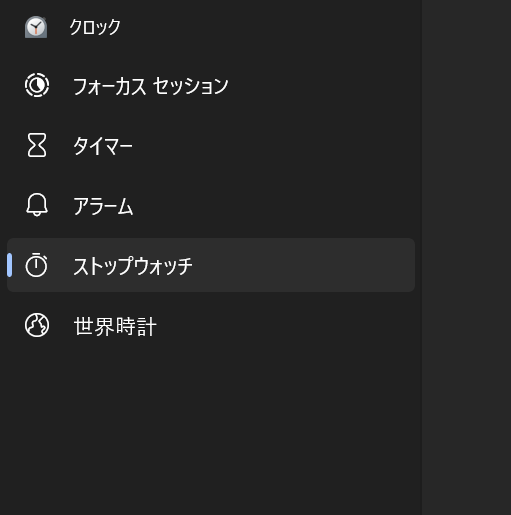This screenshot has height=515, width=511.
Task: Click the クロック app title text
Action: point(95,27)
